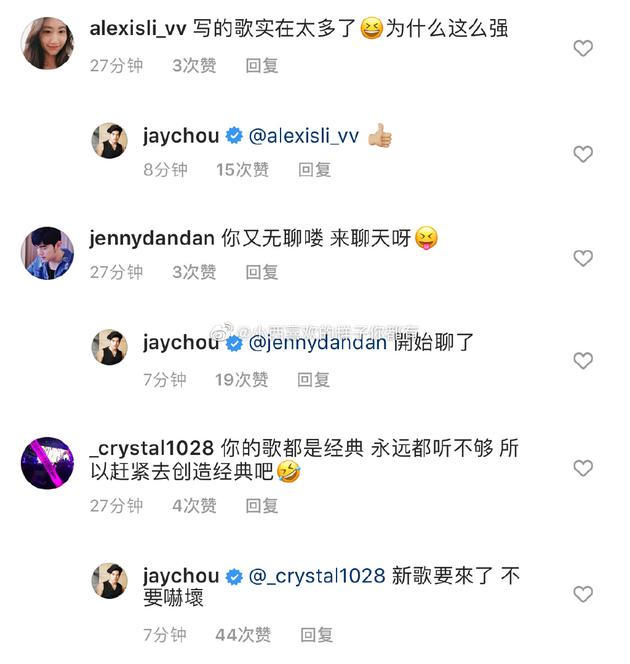Like alexisli_vv's comment with the heart
The width and height of the screenshot is (630, 664).
(582, 48)
